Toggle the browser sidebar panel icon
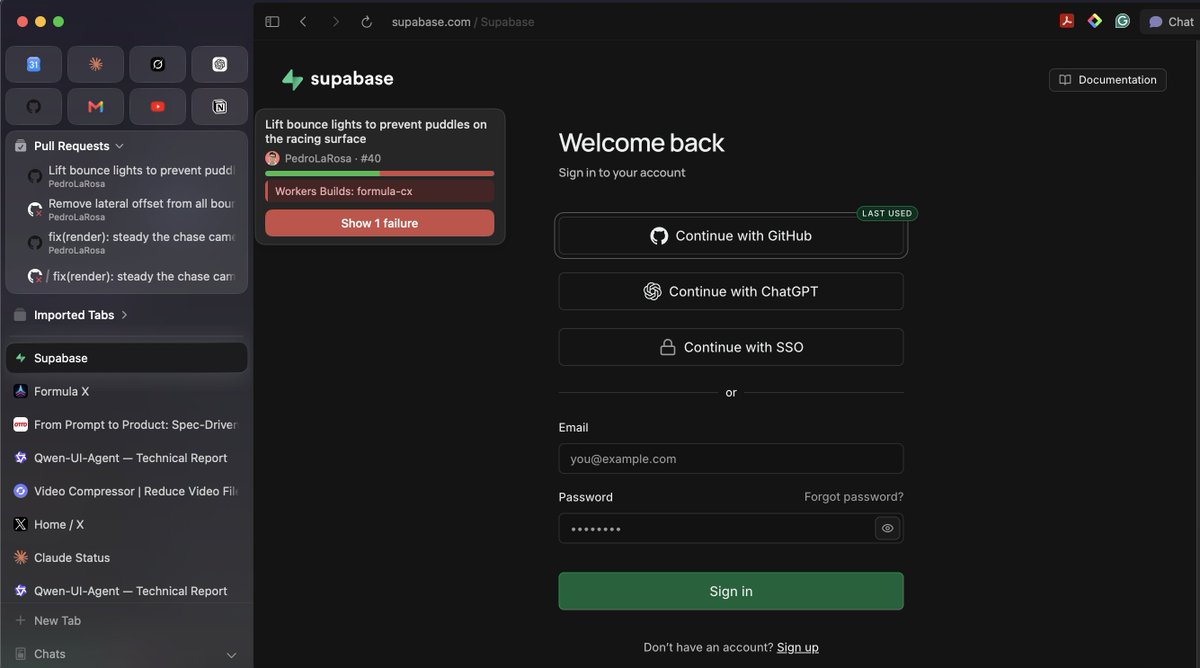This screenshot has height=668, width=1200. 272,22
